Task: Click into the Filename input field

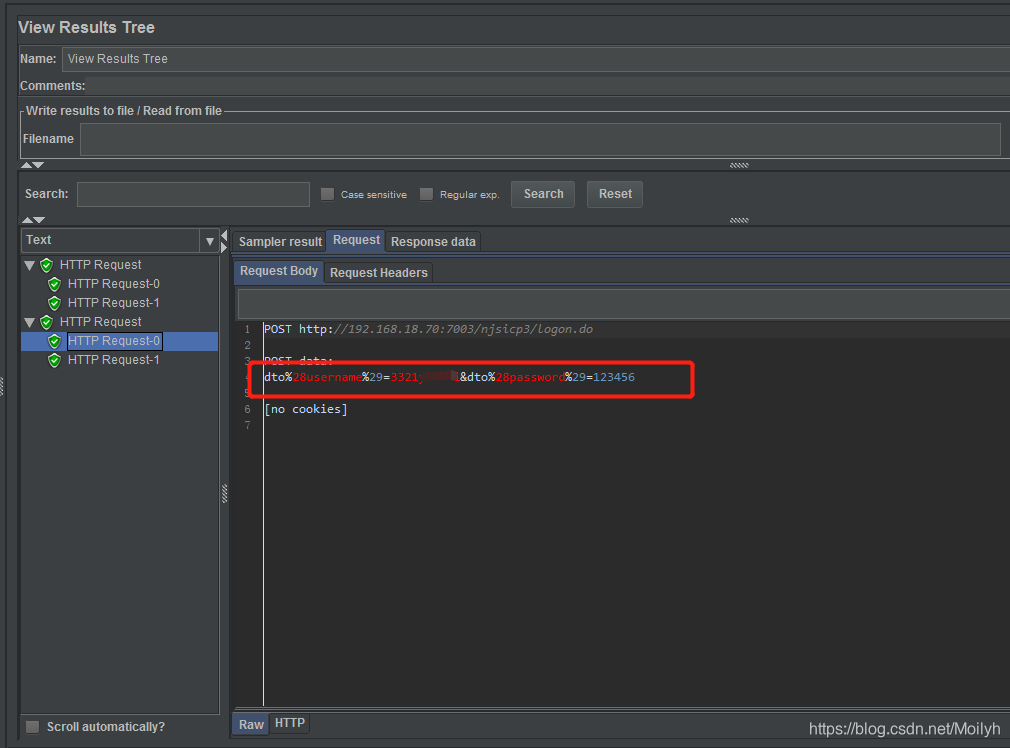Action: coord(540,139)
